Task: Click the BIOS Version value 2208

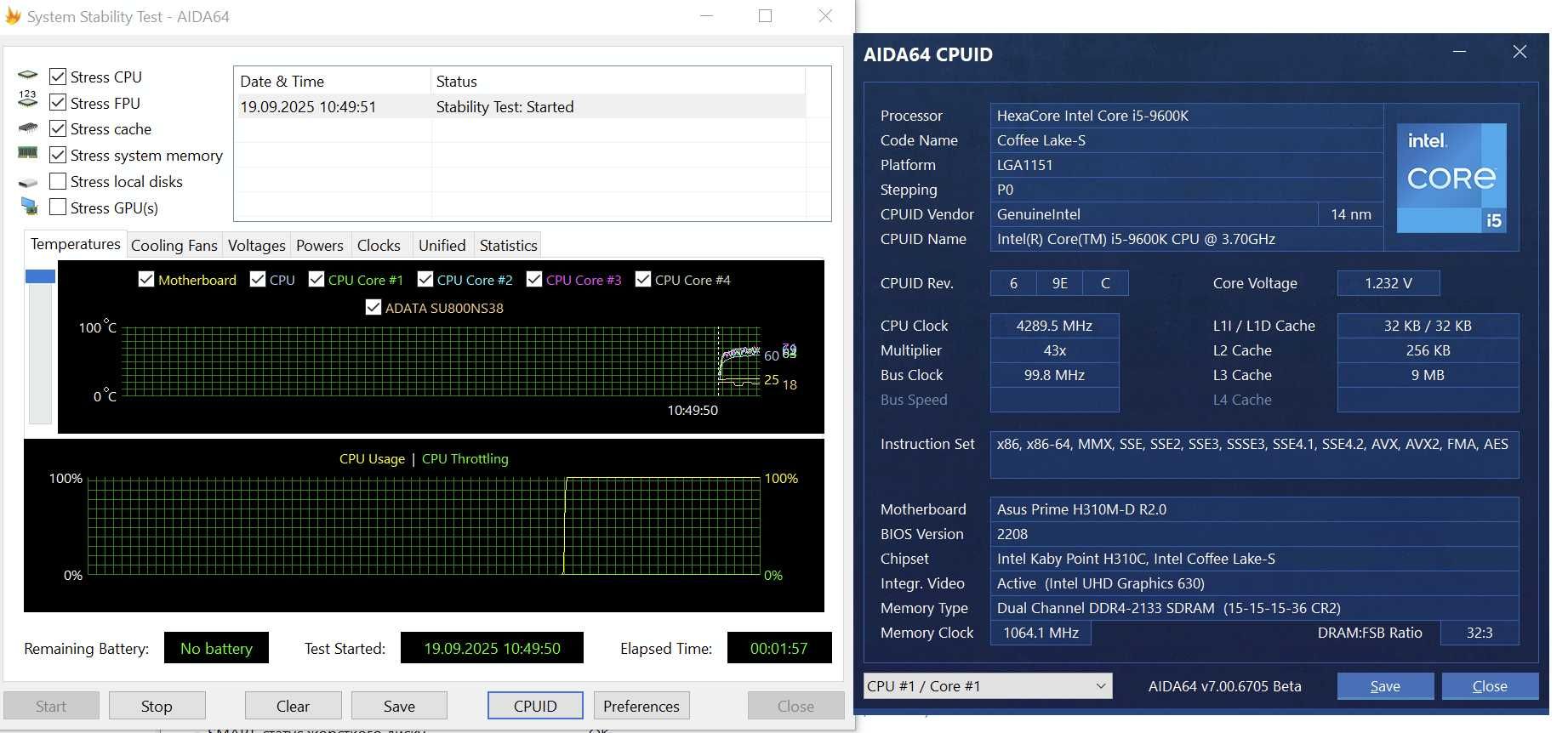Action: [x=1254, y=534]
